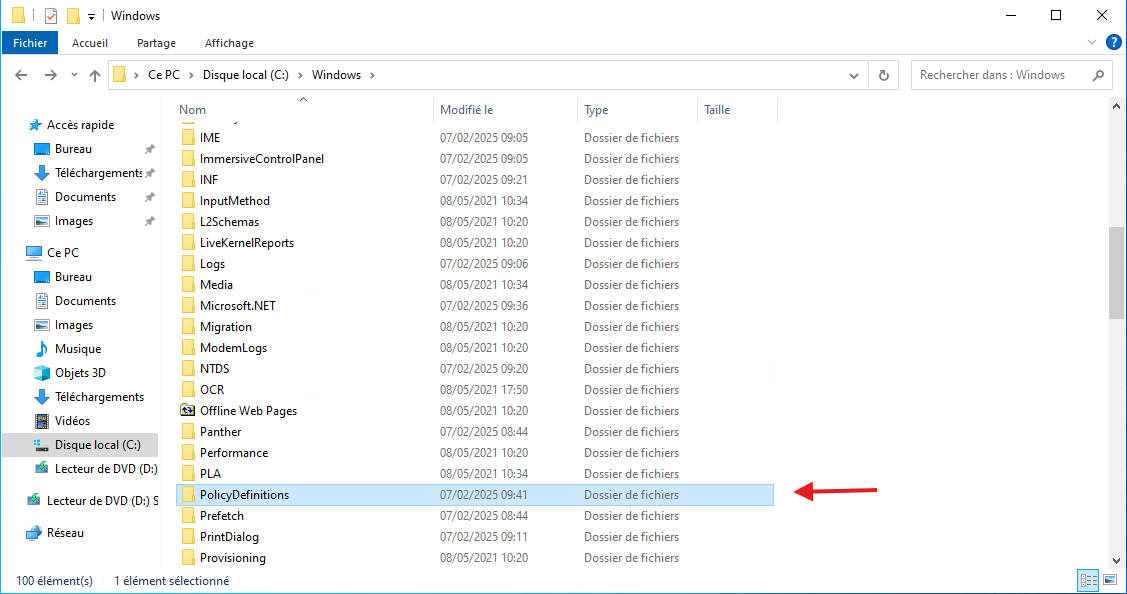
Task: Switch to large thumbnails view icon
Action: tap(1110, 580)
